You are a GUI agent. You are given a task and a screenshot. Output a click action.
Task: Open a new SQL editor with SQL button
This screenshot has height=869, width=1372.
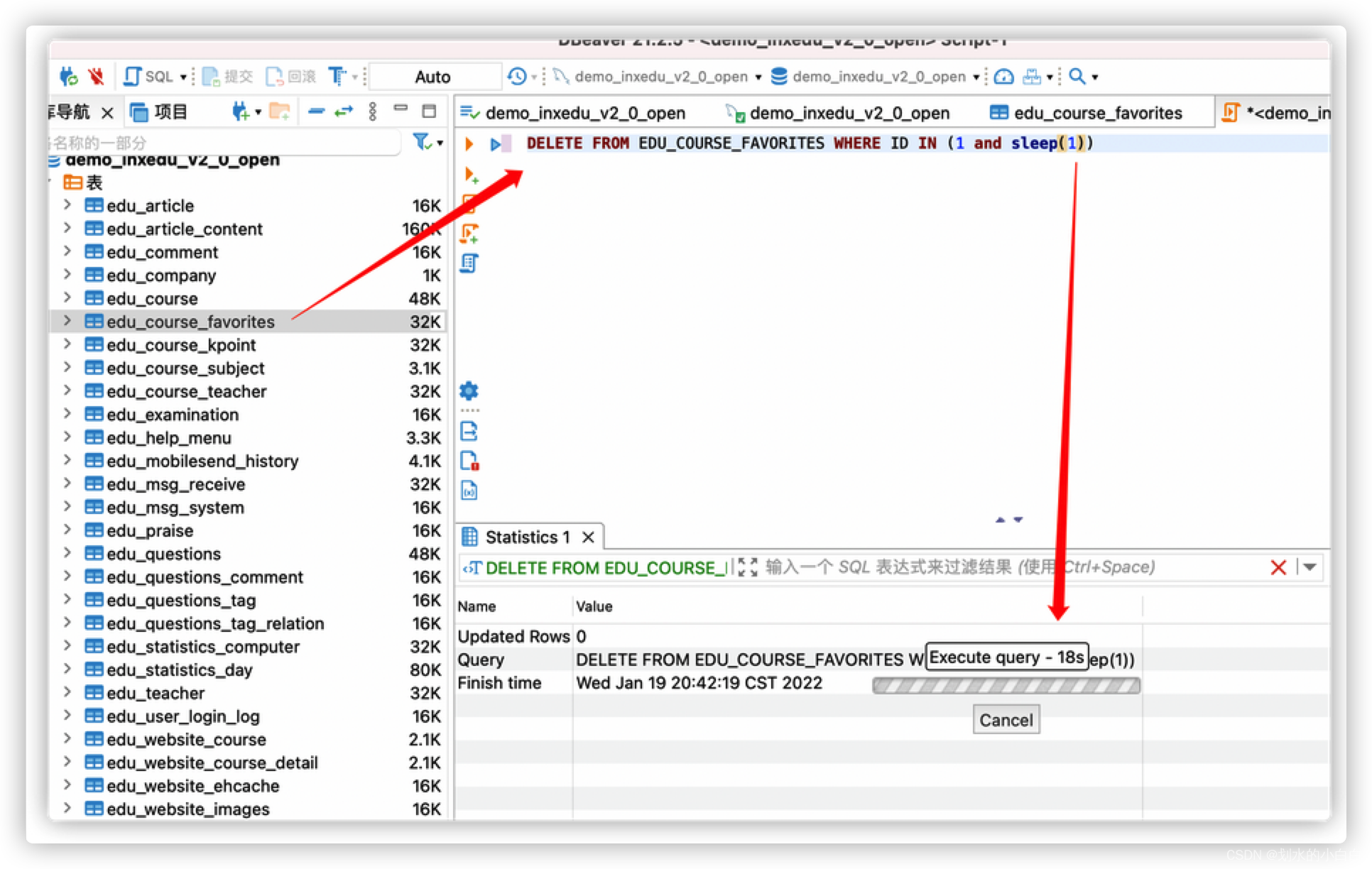pyautogui.click(x=148, y=76)
